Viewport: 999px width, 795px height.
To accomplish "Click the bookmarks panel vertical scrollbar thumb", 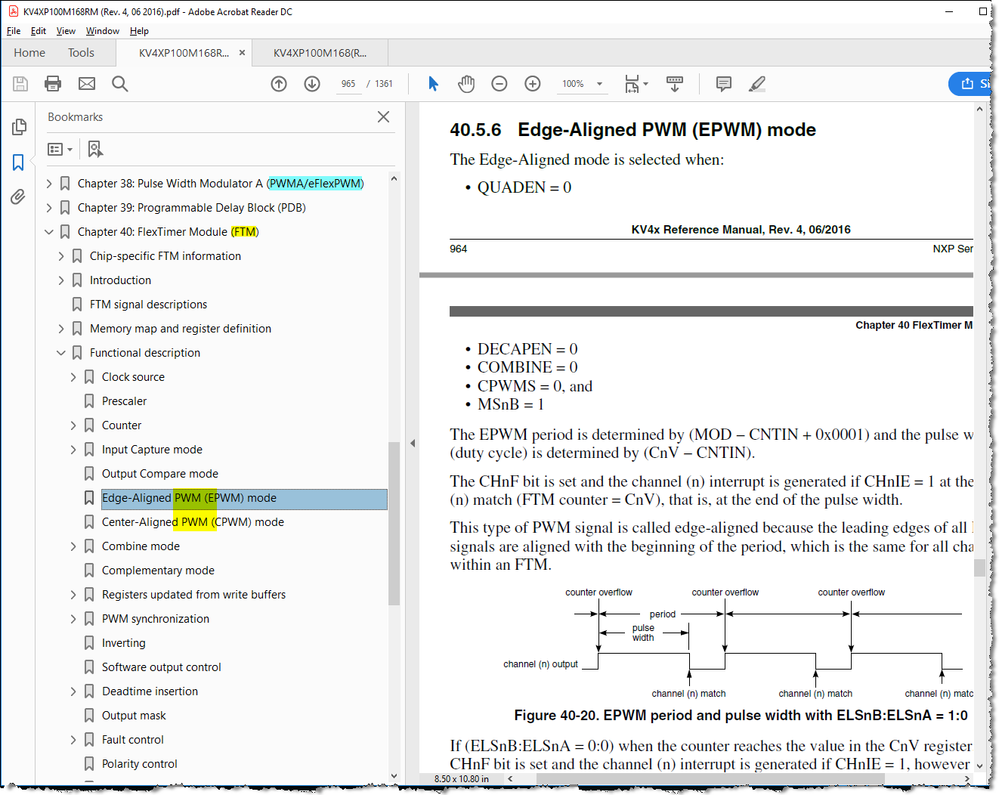I will click(x=394, y=522).
